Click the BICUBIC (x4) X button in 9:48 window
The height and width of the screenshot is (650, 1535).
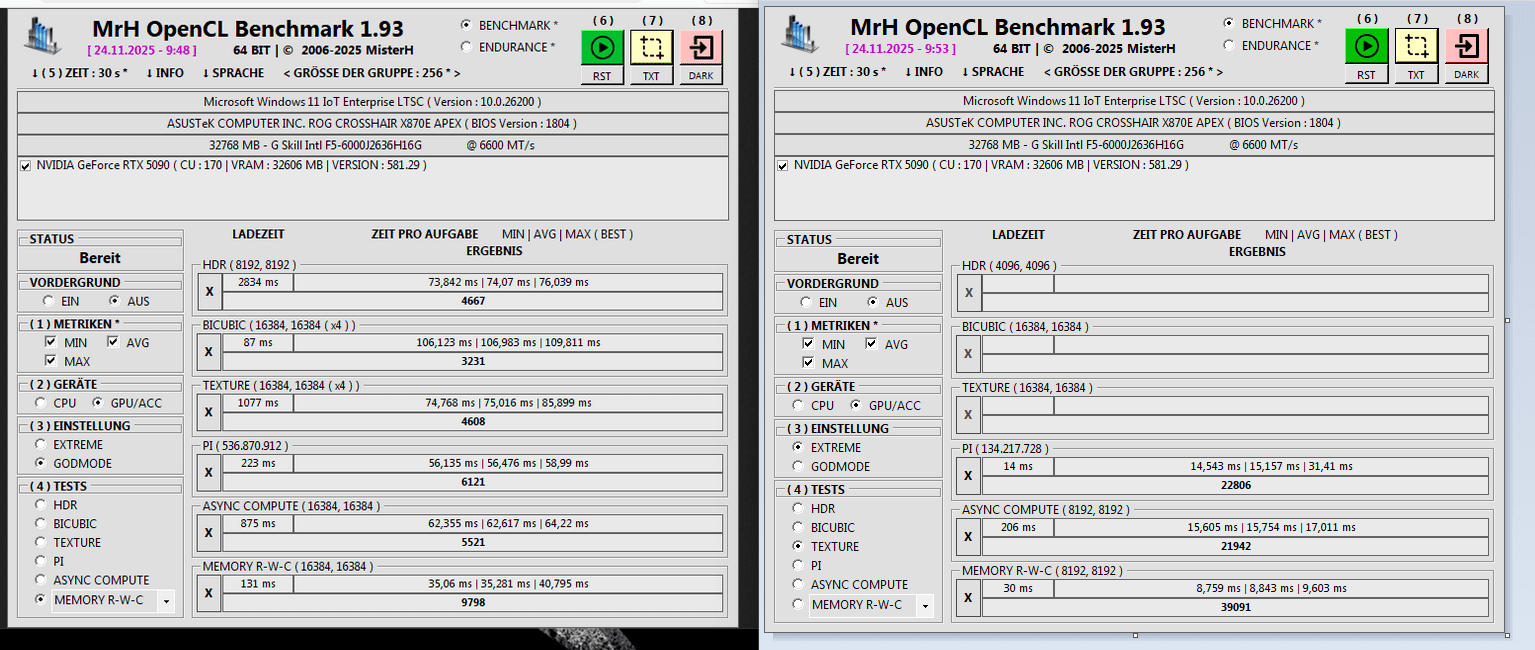tap(208, 351)
